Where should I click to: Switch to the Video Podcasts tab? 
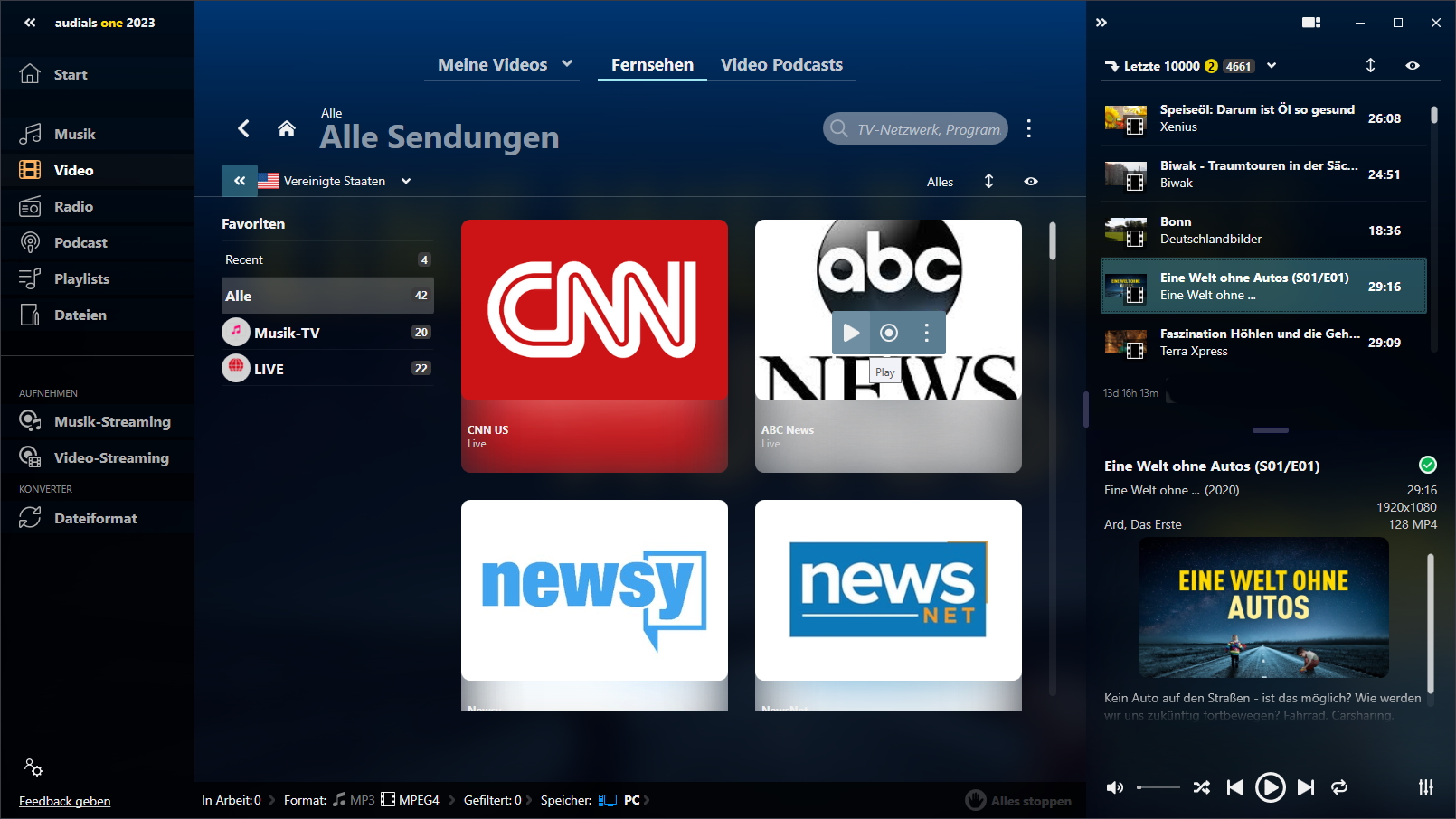[781, 64]
